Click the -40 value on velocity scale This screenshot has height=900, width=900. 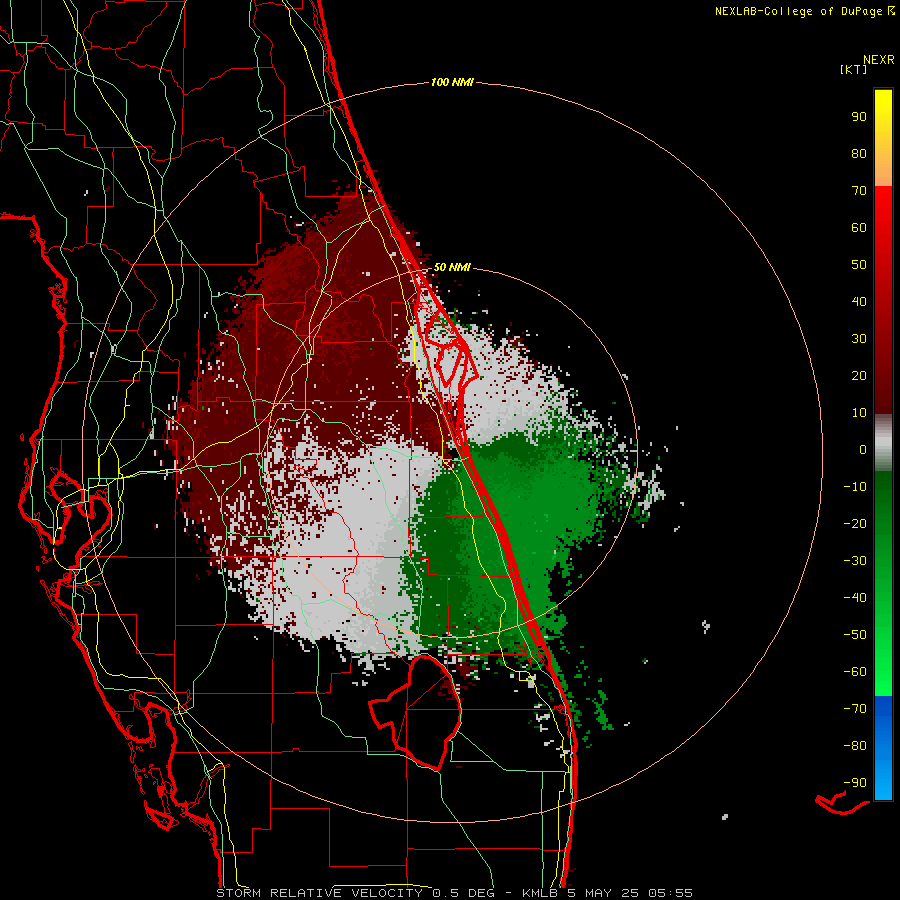tap(855, 598)
